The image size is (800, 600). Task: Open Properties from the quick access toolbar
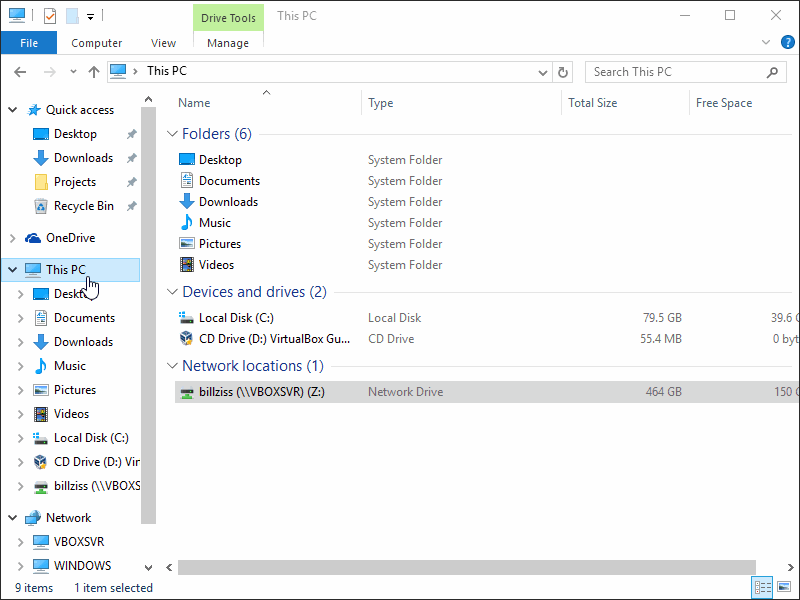(x=50, y=15)
